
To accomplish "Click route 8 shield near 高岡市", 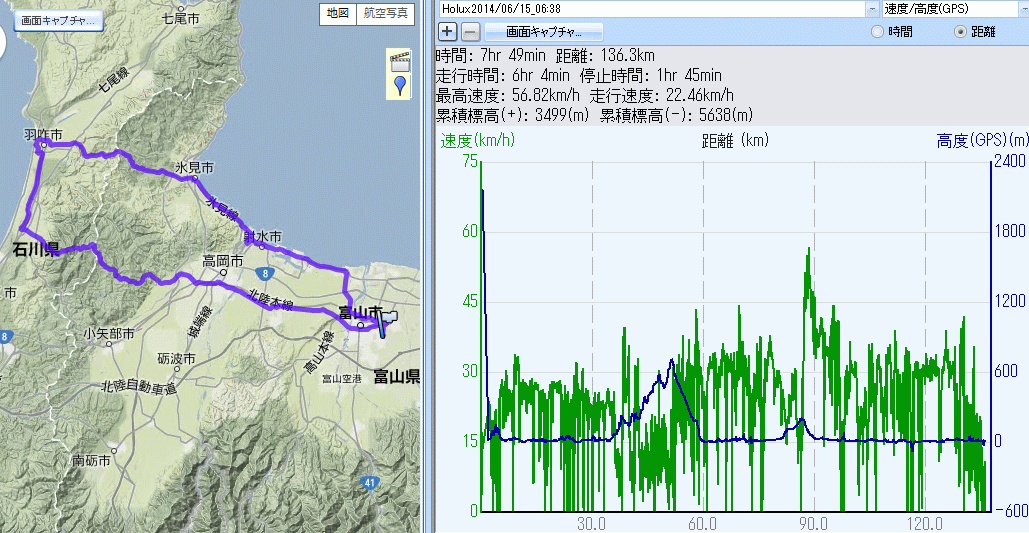I will [259, 272].
